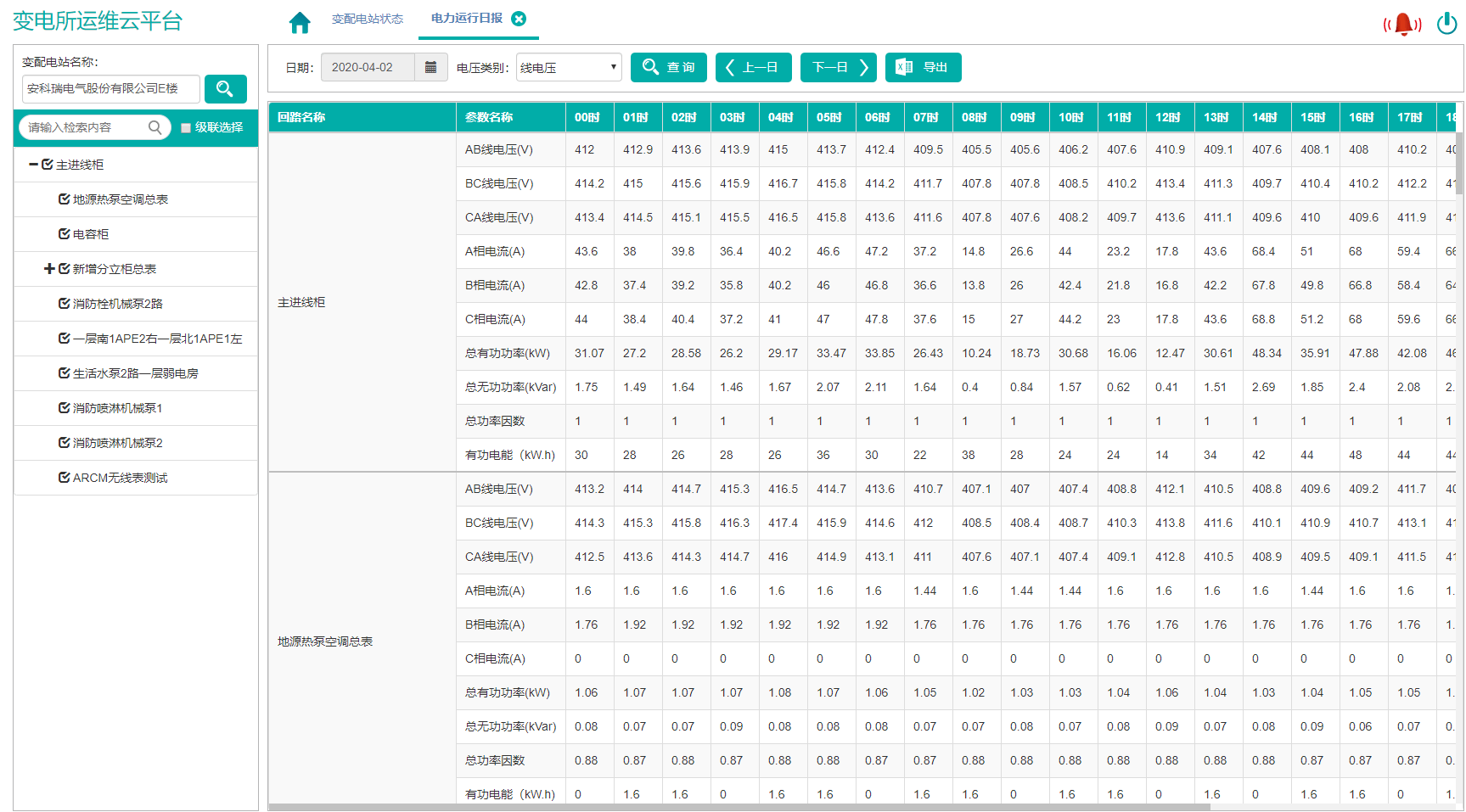This screenshot has height=812, width=1466.
Task: Click the power logout icon
Action: (1447, 23)
